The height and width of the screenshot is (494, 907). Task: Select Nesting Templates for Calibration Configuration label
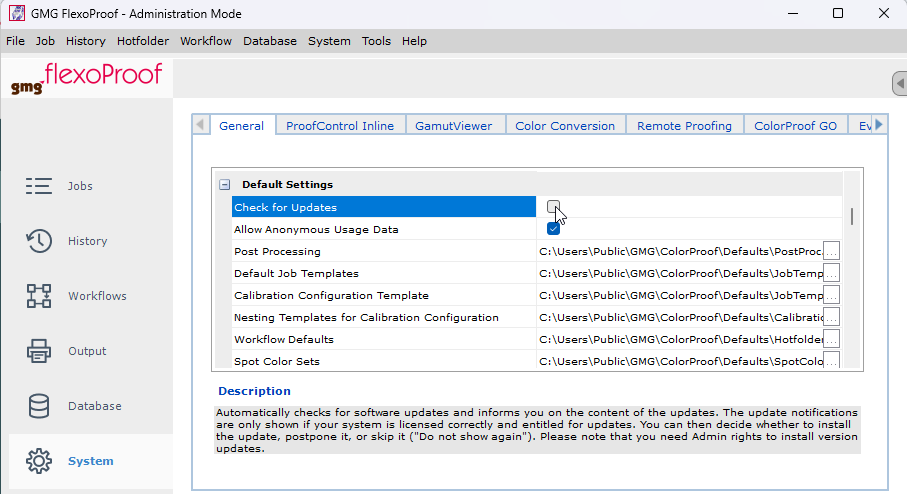(x=366, y=317)
